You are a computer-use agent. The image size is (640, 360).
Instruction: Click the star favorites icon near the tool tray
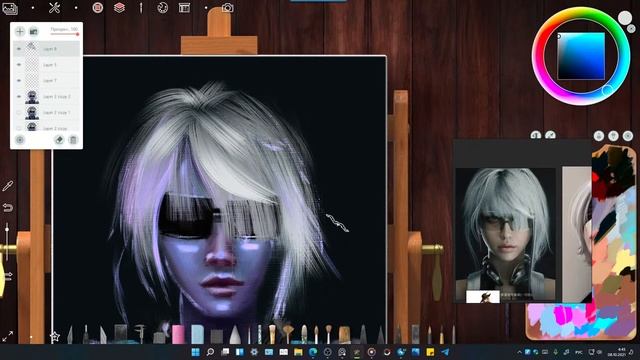[55, 336]
